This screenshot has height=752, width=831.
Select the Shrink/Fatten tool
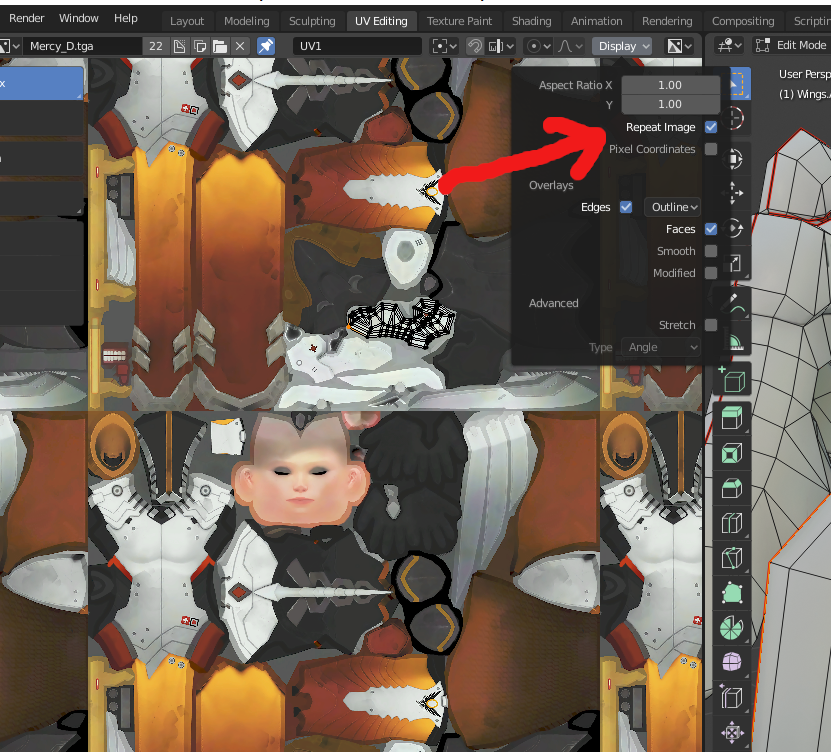(x=732, y=732)
